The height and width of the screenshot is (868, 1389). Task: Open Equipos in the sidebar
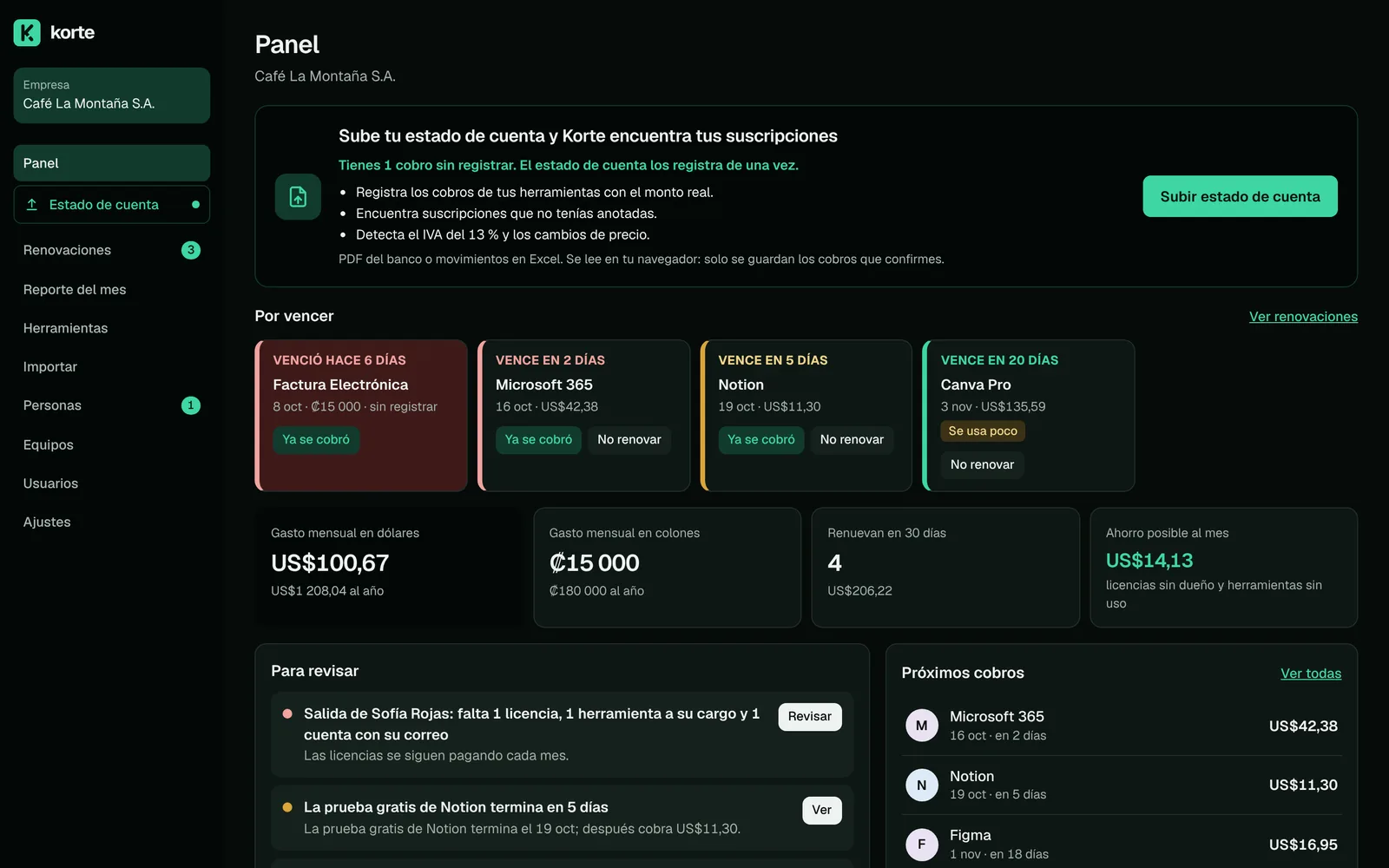pos(112,444)
